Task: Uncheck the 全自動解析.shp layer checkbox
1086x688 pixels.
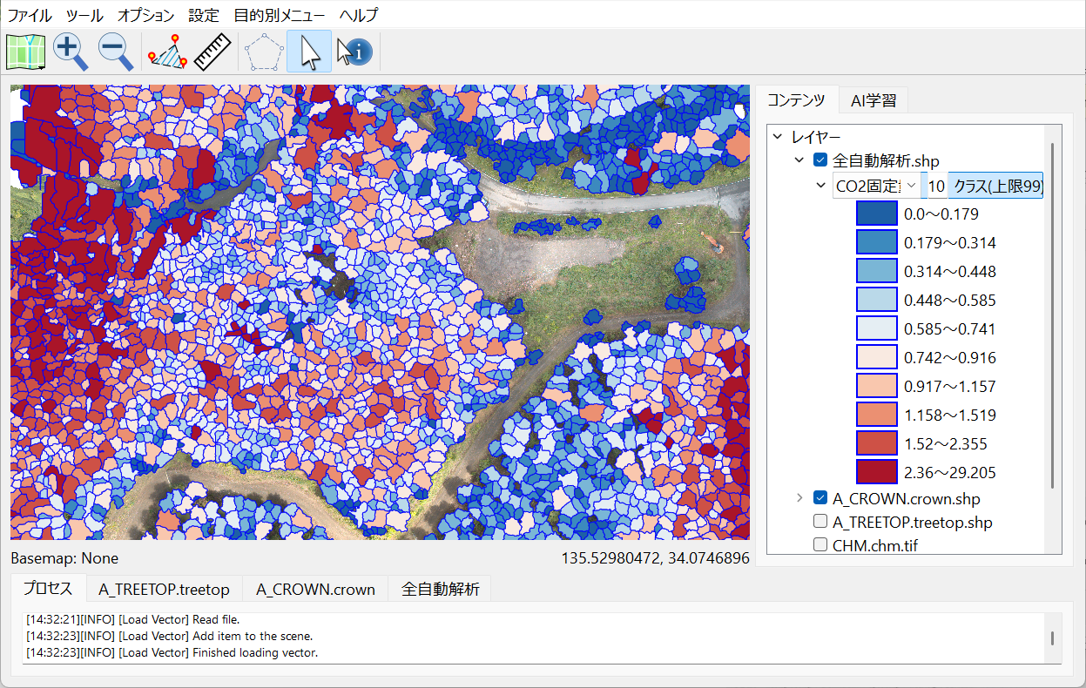Action: (x=820, y=160)
